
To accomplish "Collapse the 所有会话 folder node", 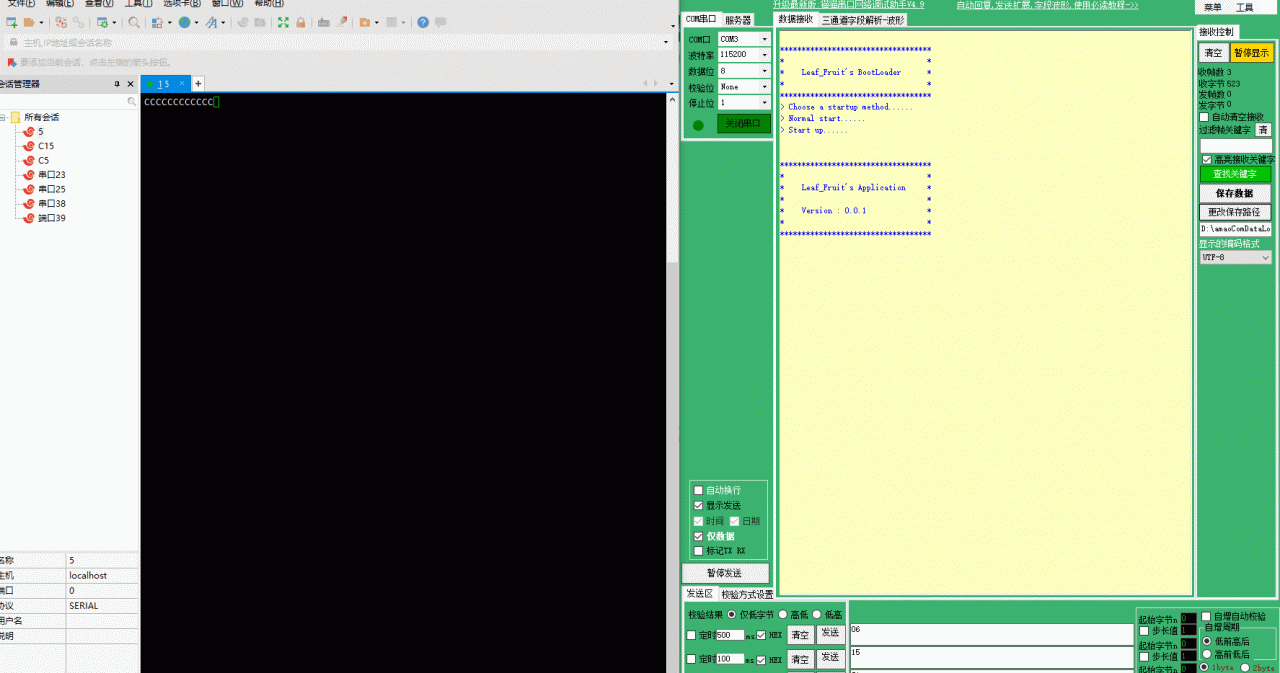I will click(3, 117).
